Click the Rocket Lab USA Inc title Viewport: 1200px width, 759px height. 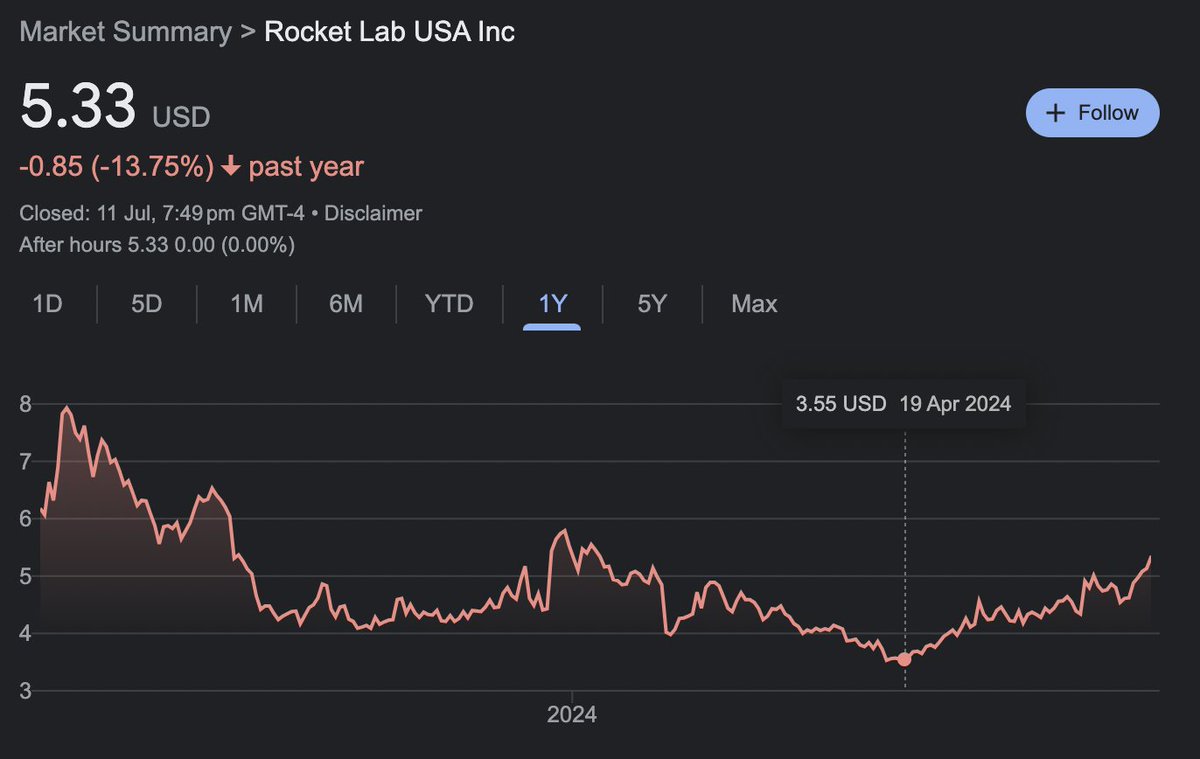coord(388,31)
